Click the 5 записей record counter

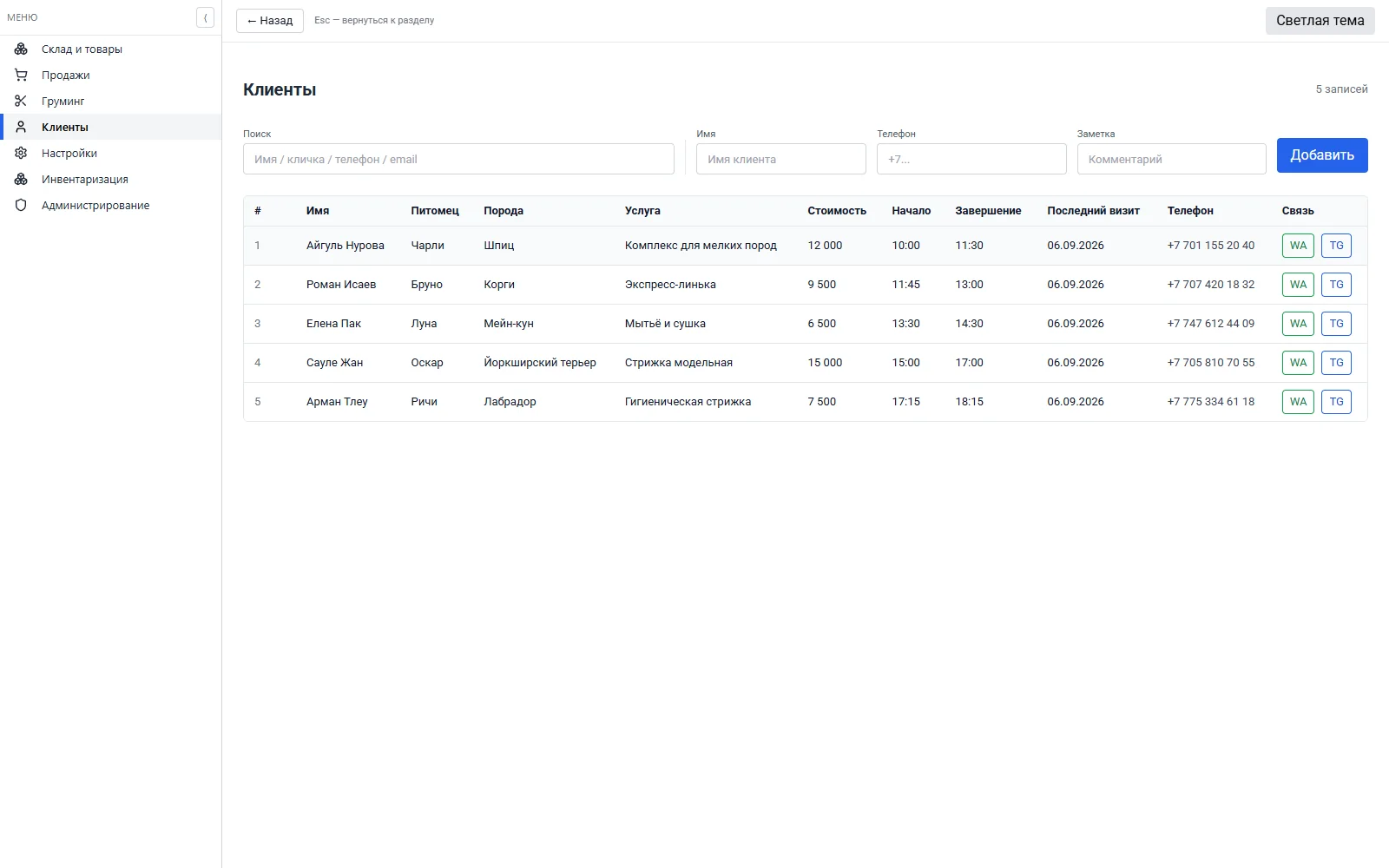(1341, 89)
